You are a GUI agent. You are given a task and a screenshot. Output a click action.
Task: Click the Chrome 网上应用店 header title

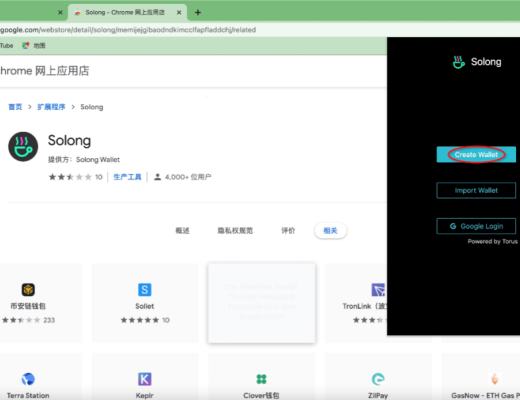click(45, 71)
